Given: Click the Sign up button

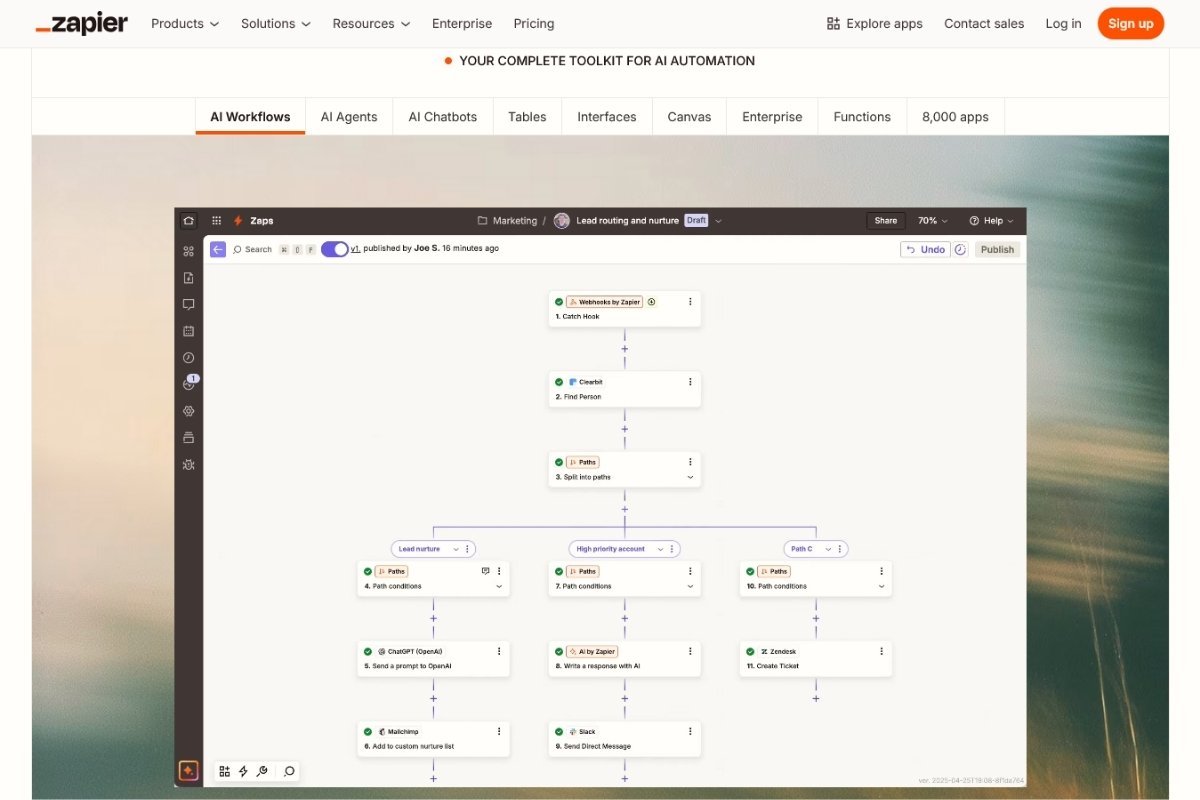Looking at the screenshot, I should click(x=1131, y=23).
